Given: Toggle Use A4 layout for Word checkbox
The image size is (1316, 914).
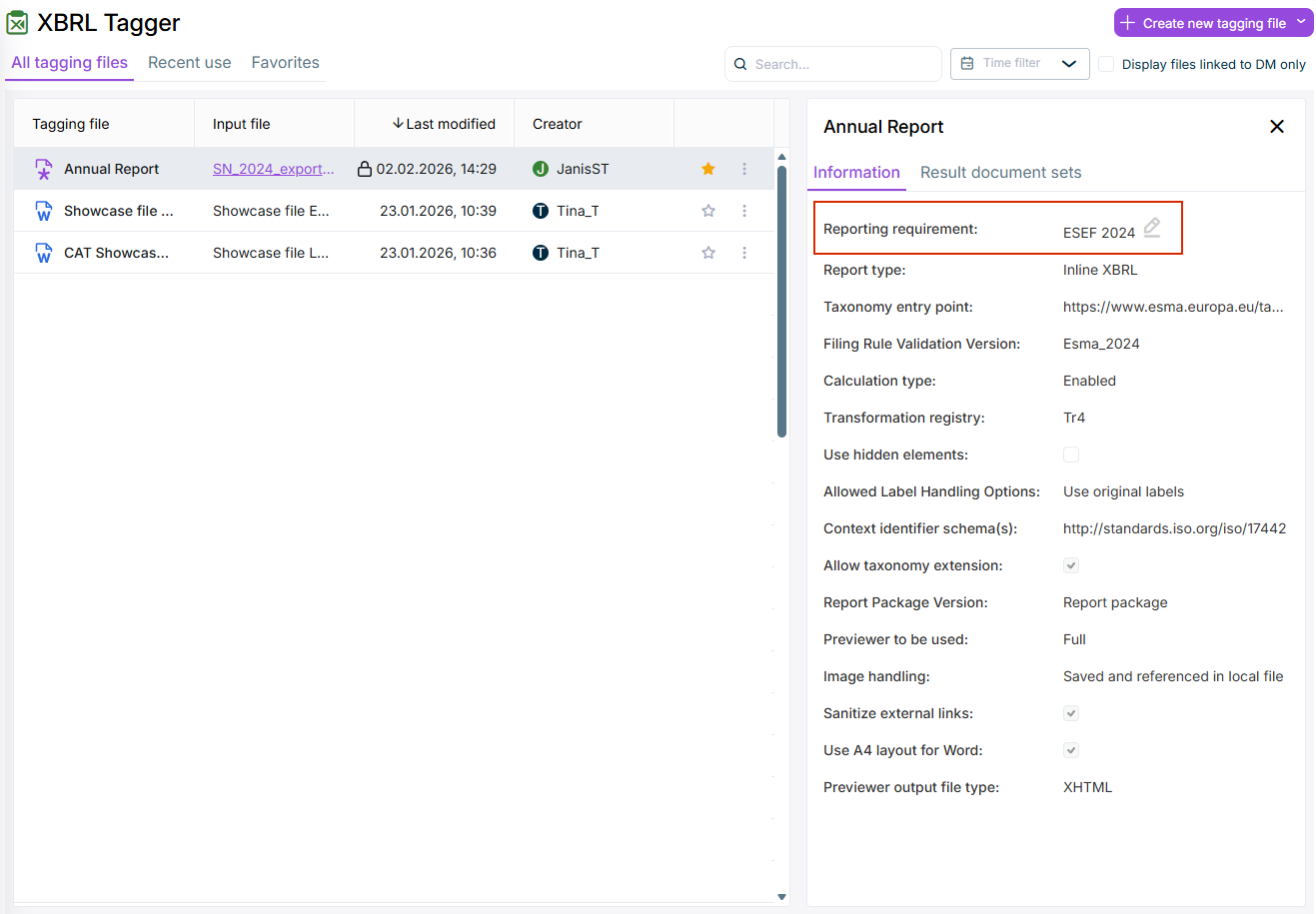Looking at the screenshot, I should (1071, 750).
